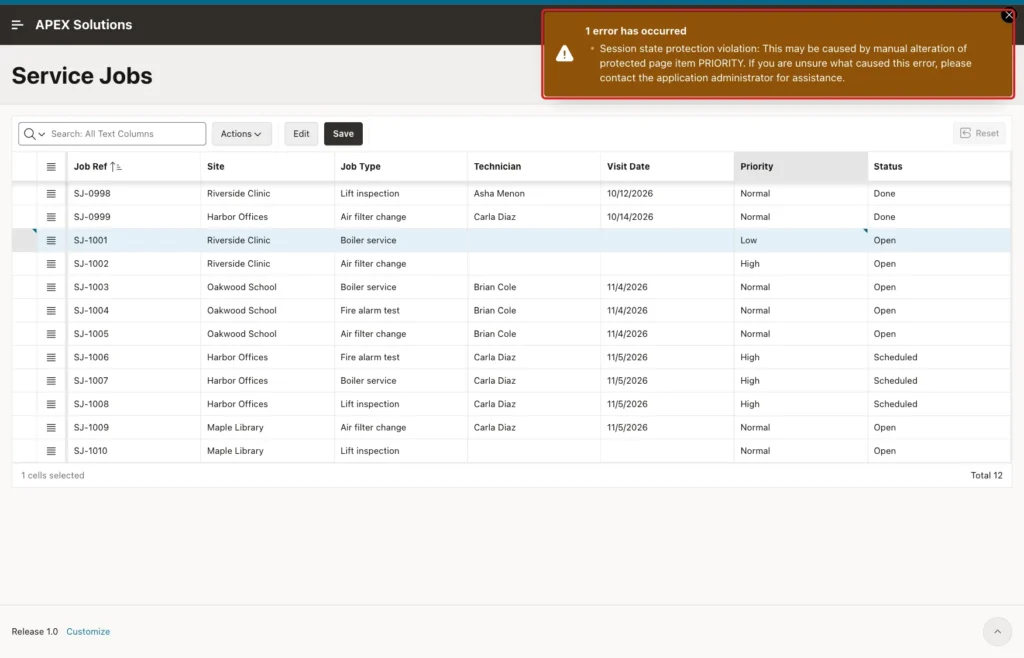This screenshot has width=1024, height=658.
Task: Select the Asha Menon technician cell
Action: pos(534,193)
